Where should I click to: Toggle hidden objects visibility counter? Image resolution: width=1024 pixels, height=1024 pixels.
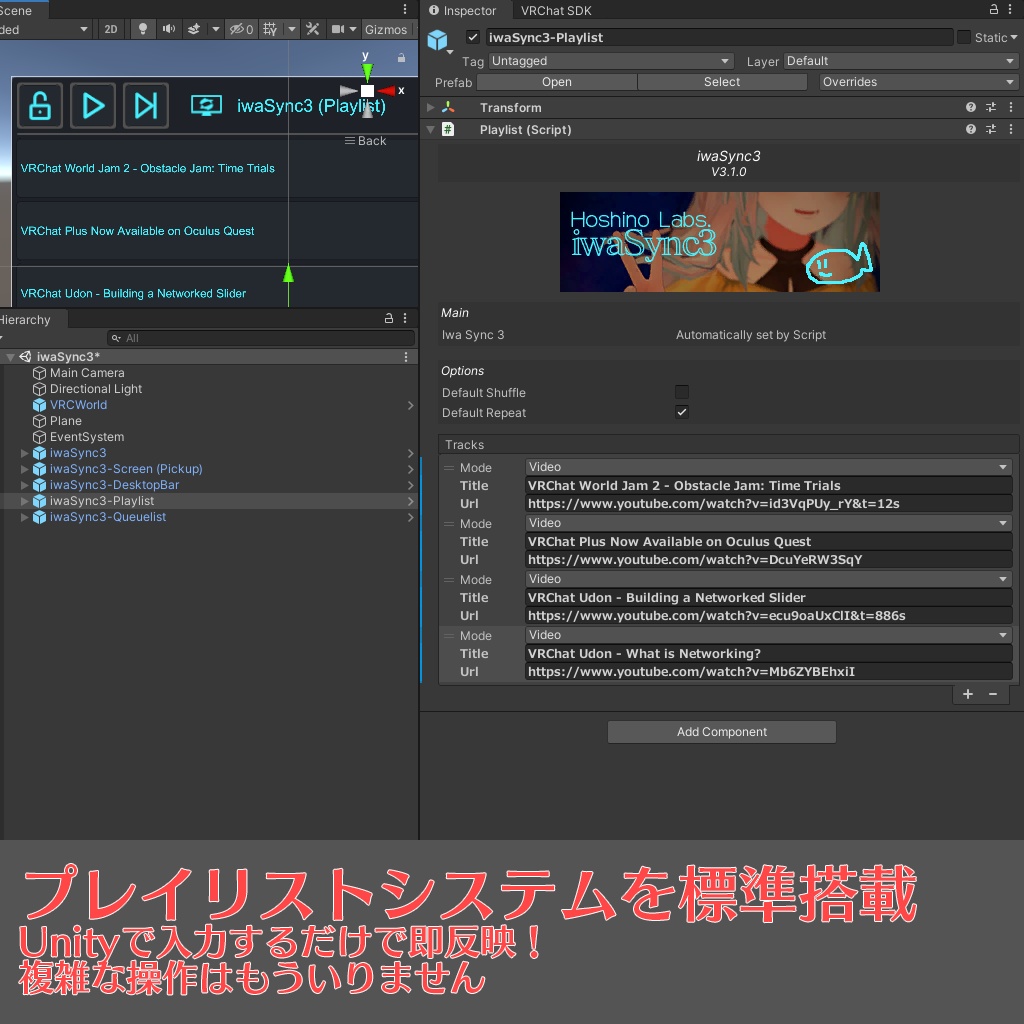241,29
